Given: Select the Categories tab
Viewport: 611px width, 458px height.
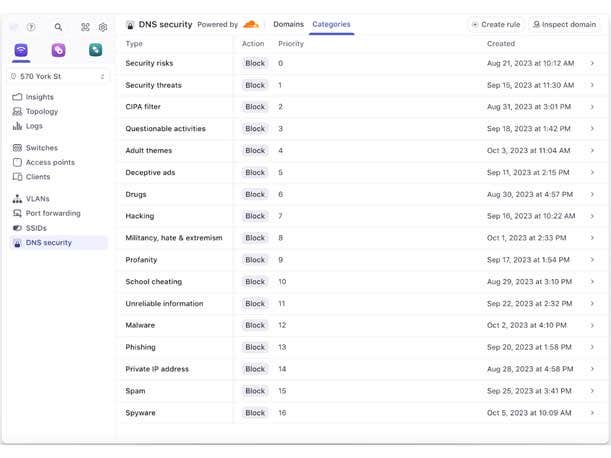Looking at the screenshot, I should click(x=331, y=24).
